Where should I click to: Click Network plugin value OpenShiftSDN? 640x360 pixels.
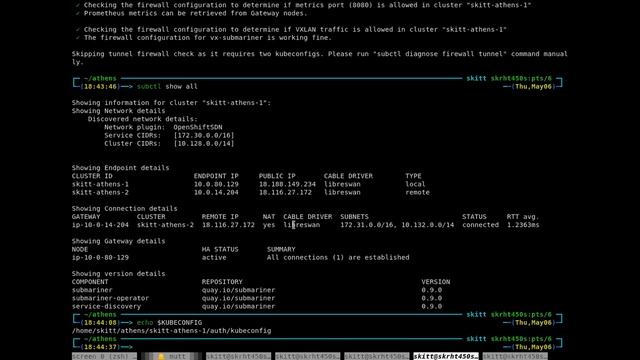[x=198, y=127]
